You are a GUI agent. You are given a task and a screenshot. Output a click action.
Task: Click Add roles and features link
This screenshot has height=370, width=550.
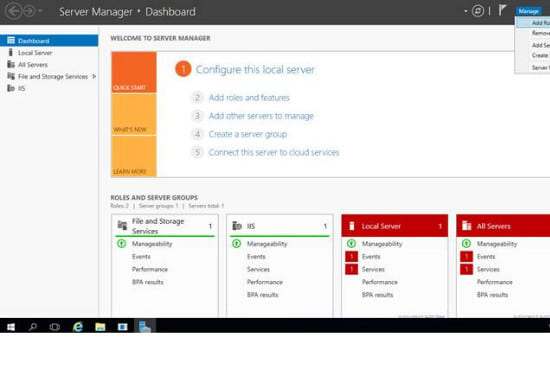tap(249, 97)
